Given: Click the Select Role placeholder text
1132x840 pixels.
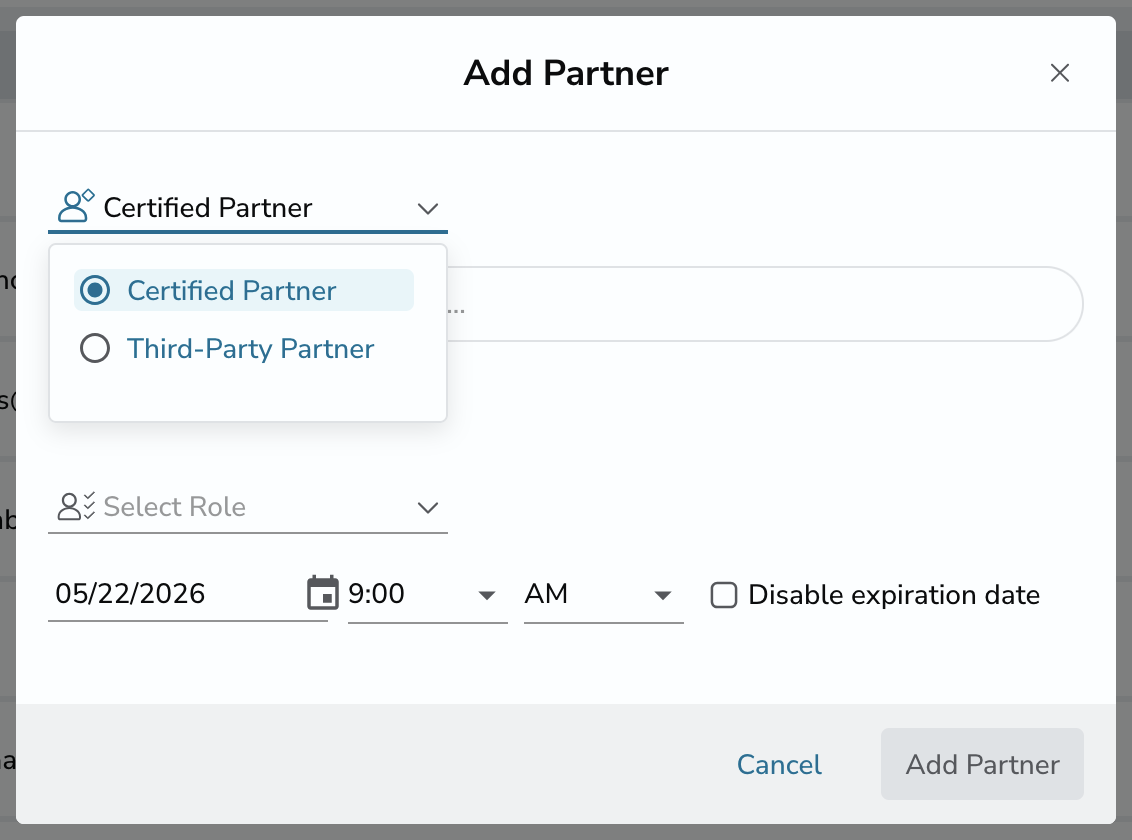Looking at the screenshot, I should (175, 507).
